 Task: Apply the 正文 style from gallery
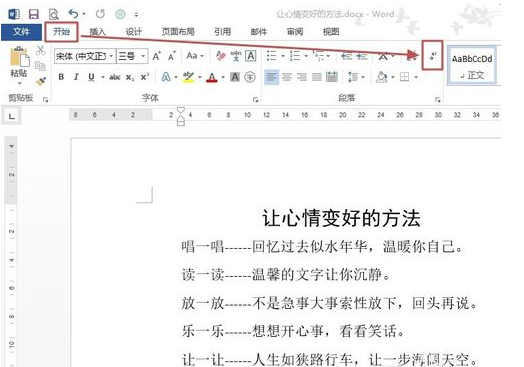point(472,66)
